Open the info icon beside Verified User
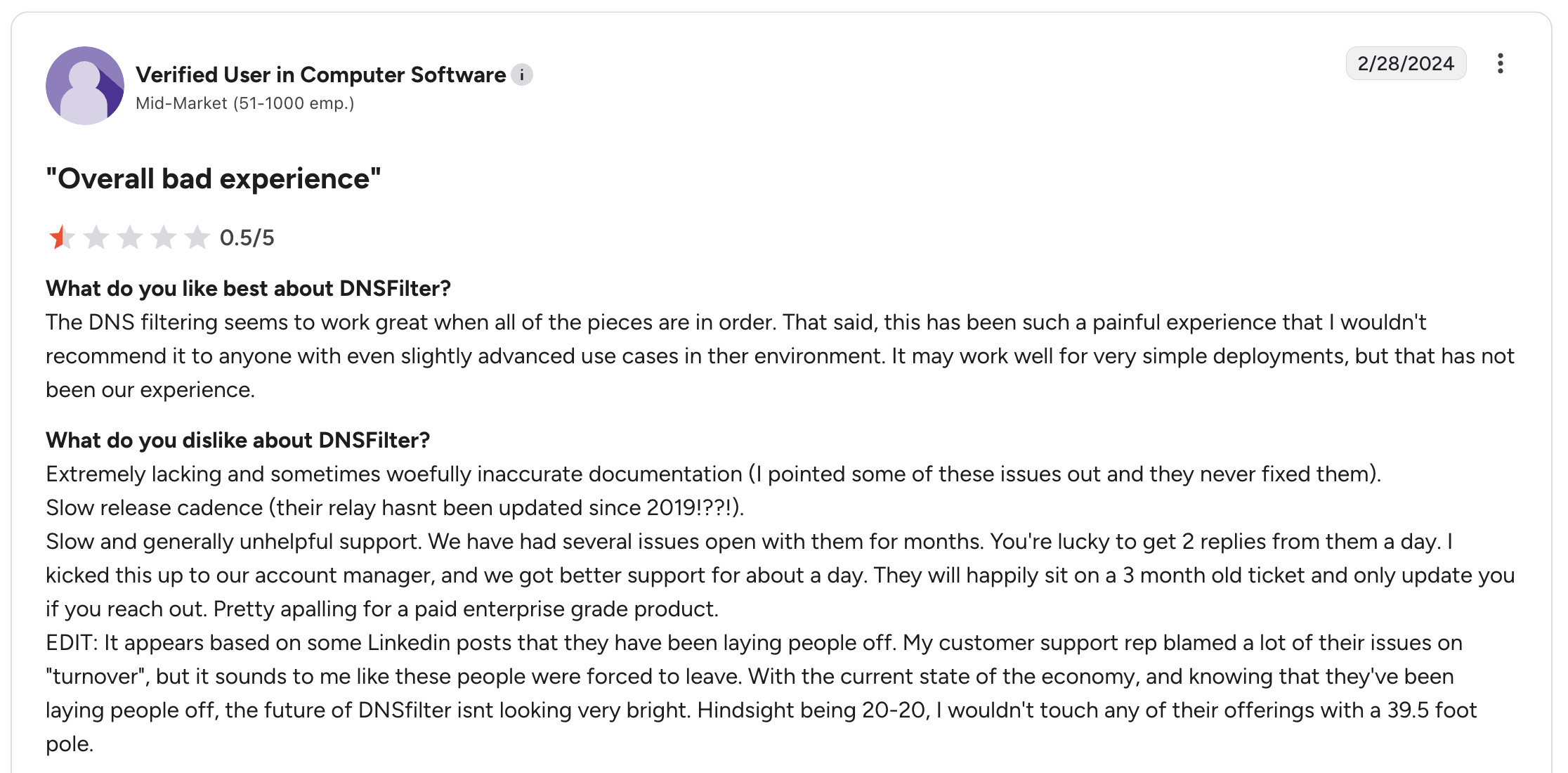 click(x=522, y=74)
